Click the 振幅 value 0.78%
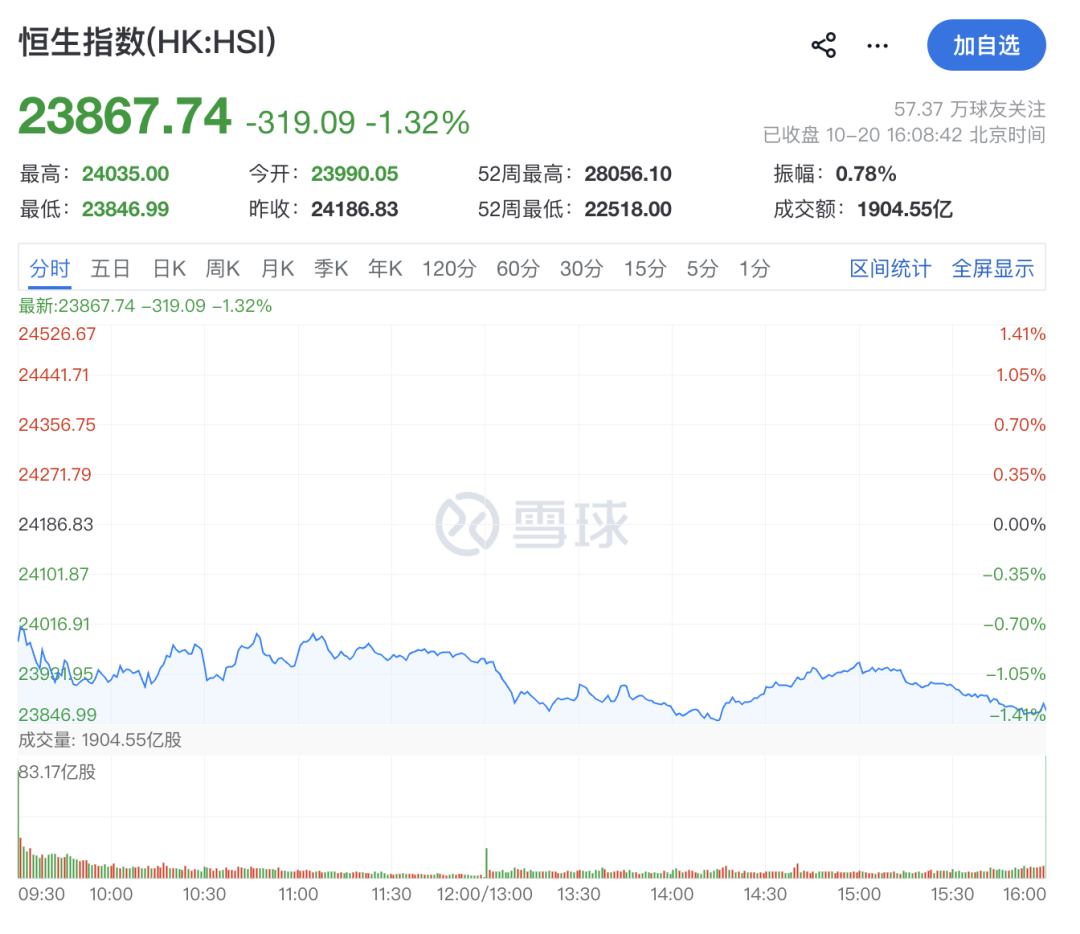The height and width of the screenshot is (934, 1080). pyautogui.click(x=866, y=174)
